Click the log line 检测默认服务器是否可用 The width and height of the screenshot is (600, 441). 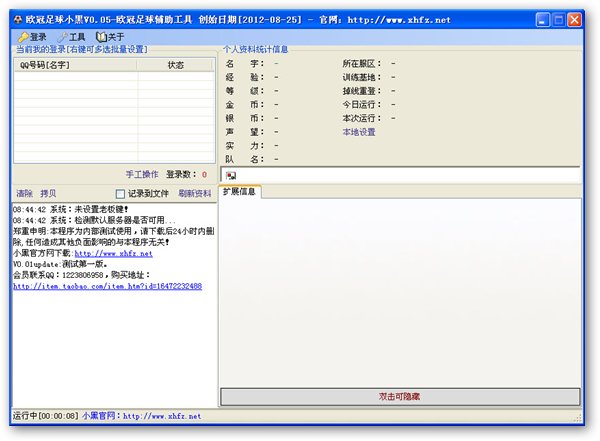(x=94, y=220)
